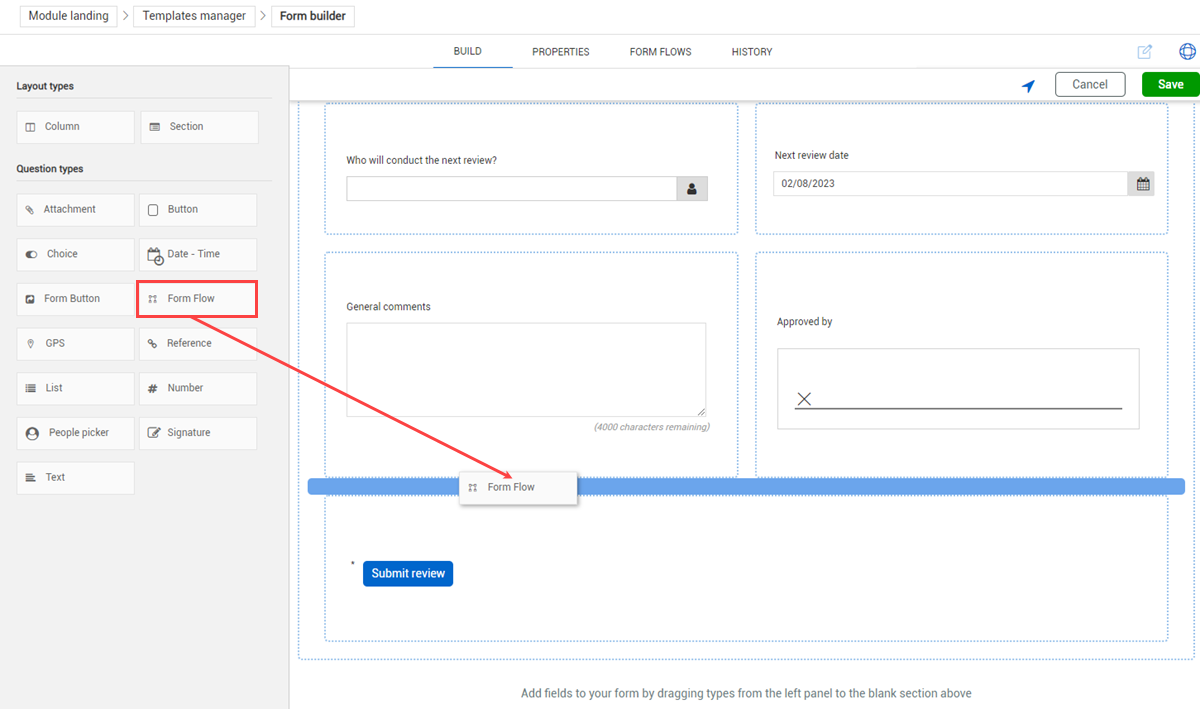Viewport: 1200px width, 709px height.
Task: Pick the People picker question type
Action: pyautogui.click(x=75, y=433)
